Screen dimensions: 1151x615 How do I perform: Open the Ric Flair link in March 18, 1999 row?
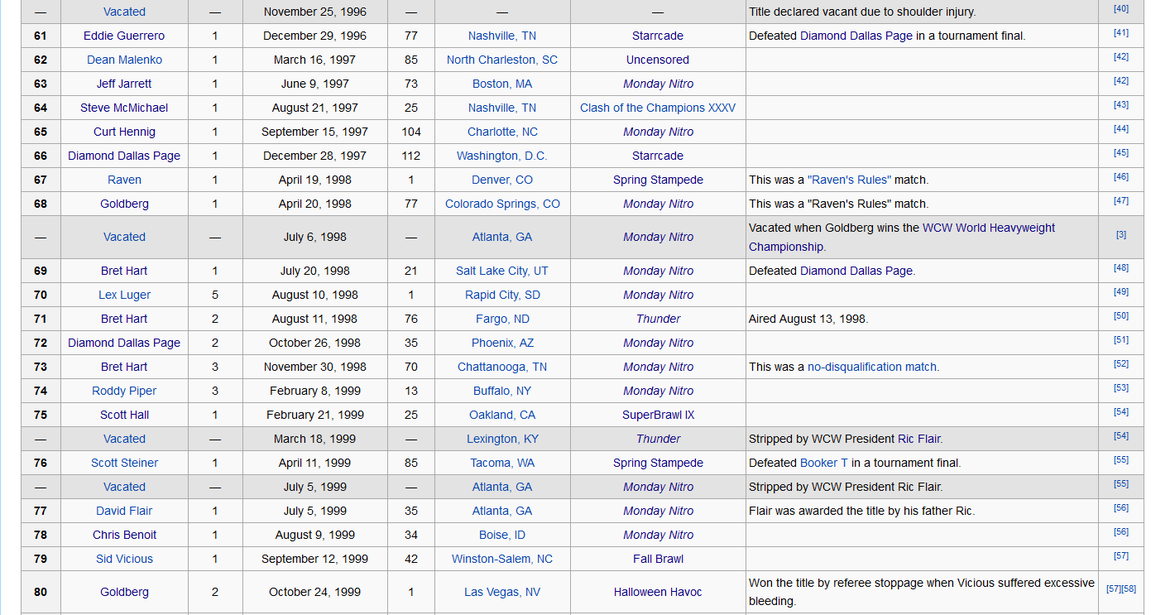click(919, 439)
